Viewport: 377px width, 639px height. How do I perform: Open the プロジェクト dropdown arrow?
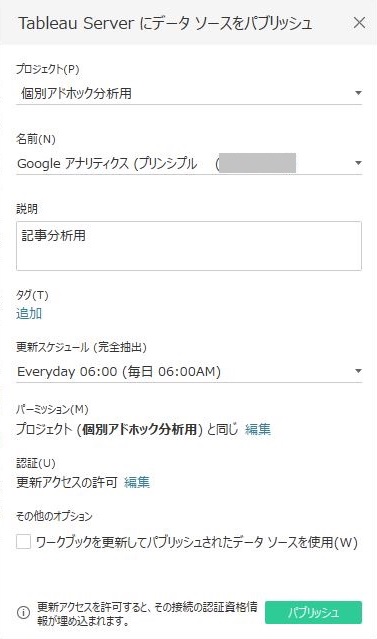[x=358, y=93]
